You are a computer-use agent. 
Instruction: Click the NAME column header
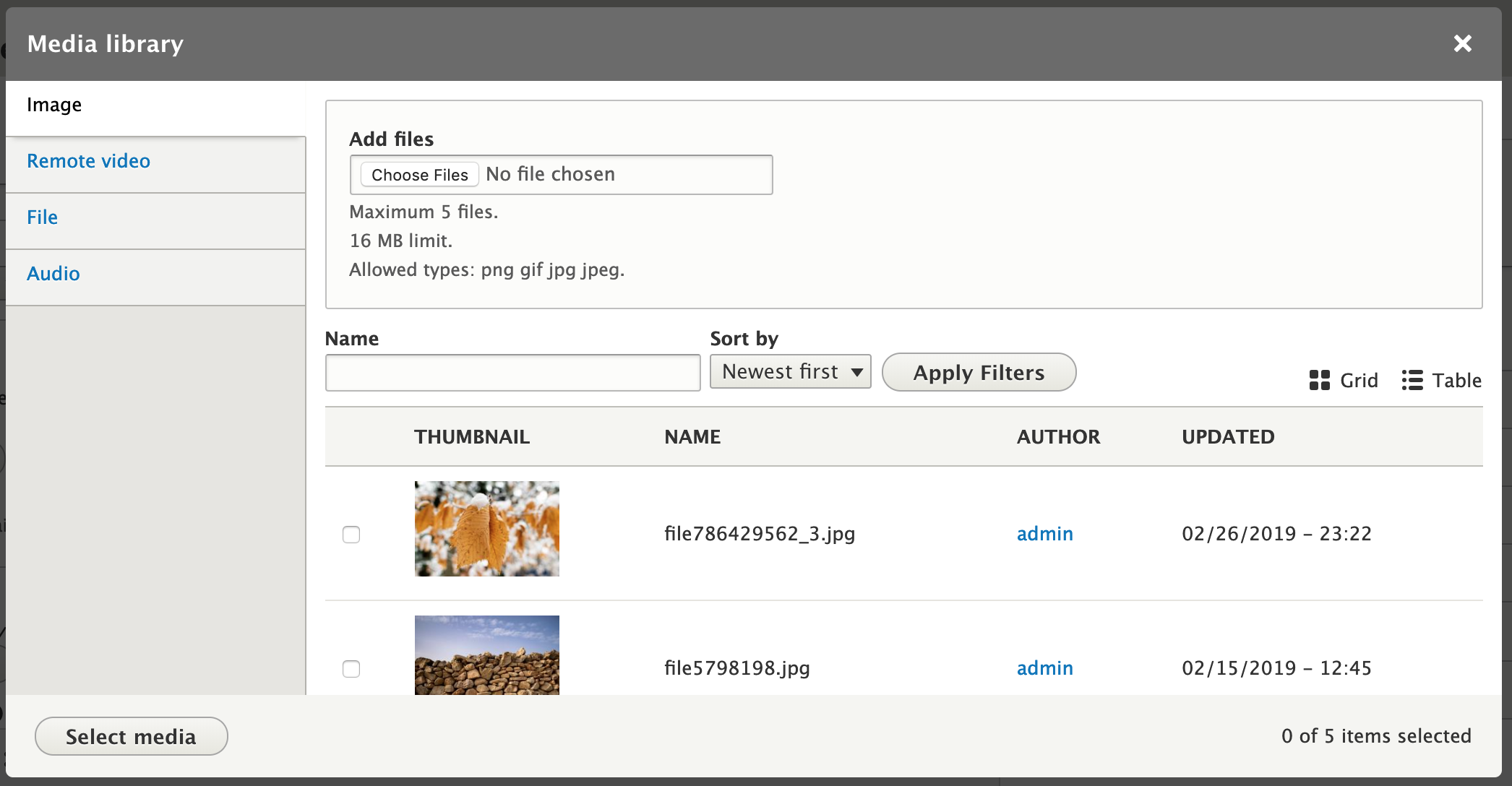692,437
